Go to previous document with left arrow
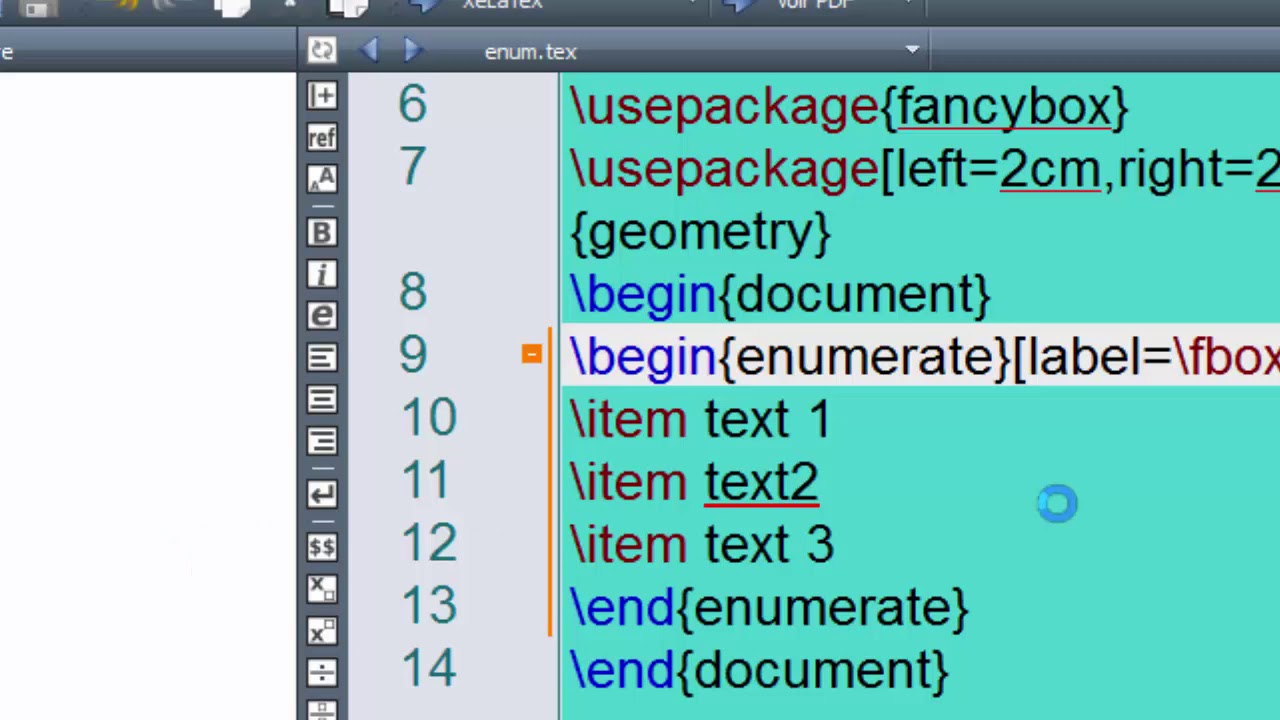Screen dimensions: 1280x720 pyautogui.click(x=369, y=50)
